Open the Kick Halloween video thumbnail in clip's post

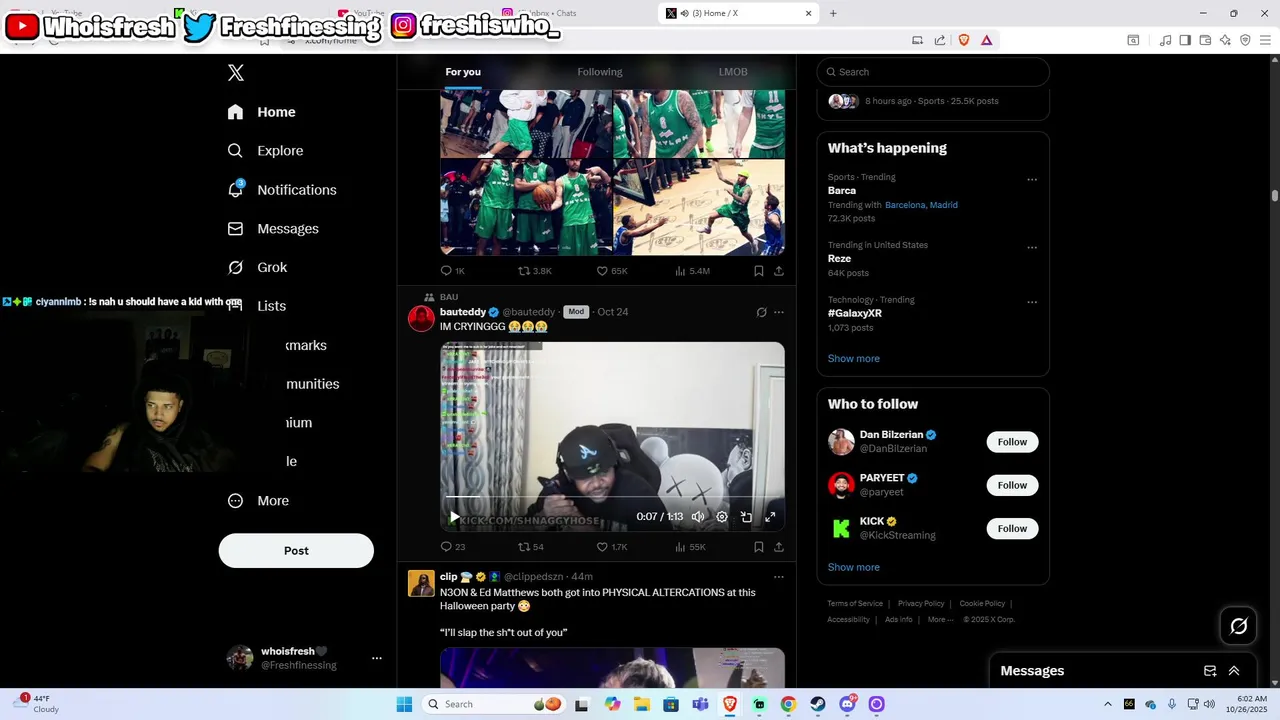pyautogui.click(x=612, y=668)
